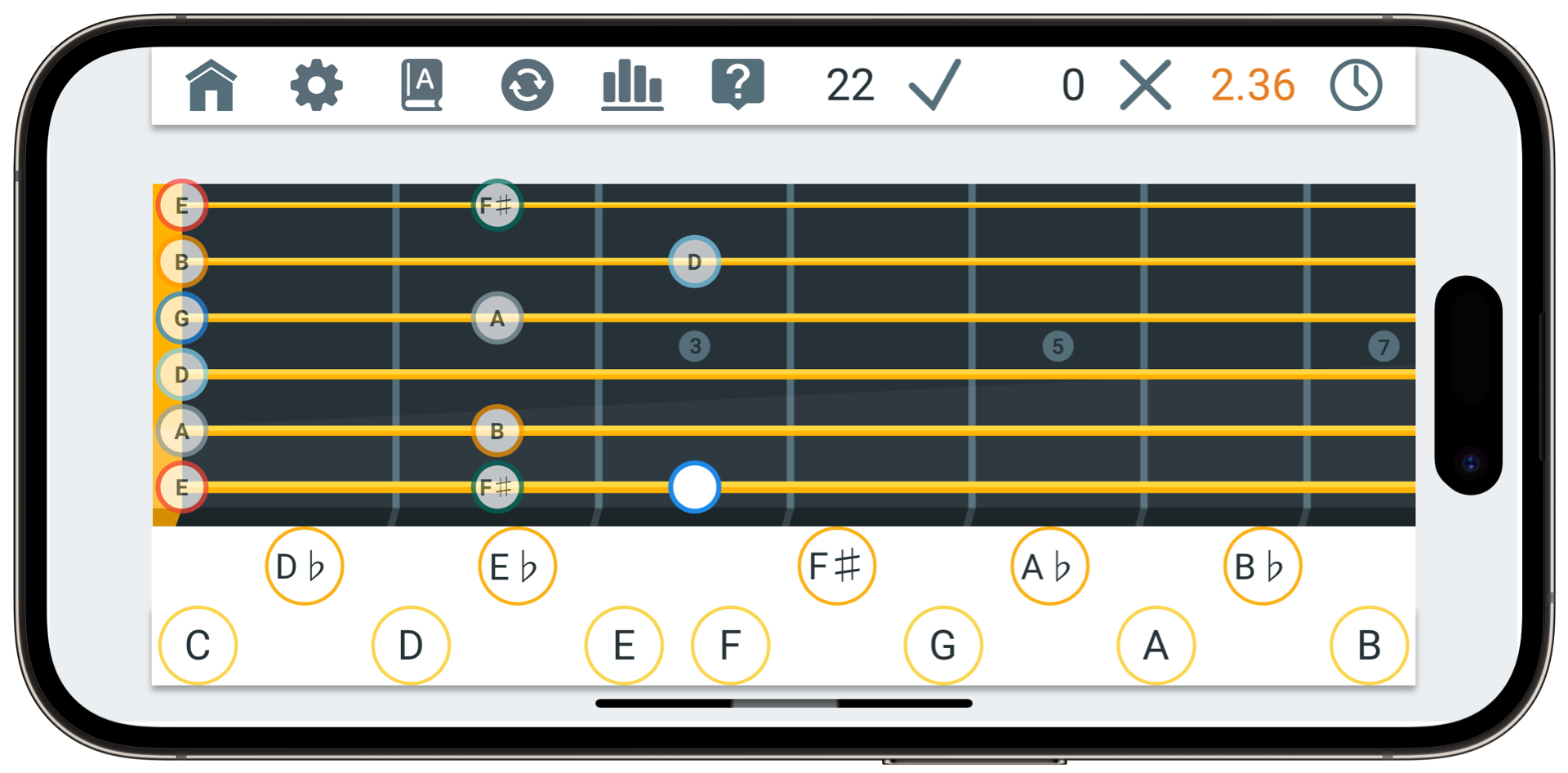The width and height of the screenshot is (1568, 773).
Task: Choose the E♭ note button
Action: [x=517, y=566]
